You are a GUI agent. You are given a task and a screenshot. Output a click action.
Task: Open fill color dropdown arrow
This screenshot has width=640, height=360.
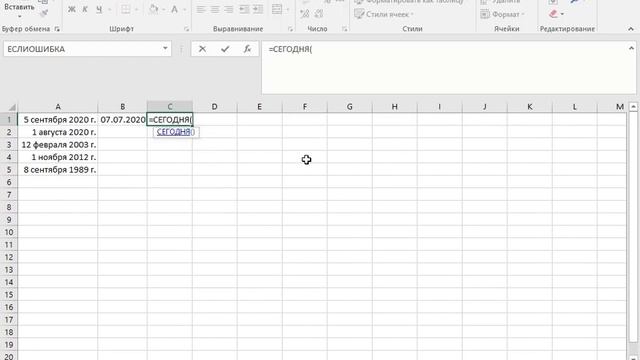(x=164, y=9)
